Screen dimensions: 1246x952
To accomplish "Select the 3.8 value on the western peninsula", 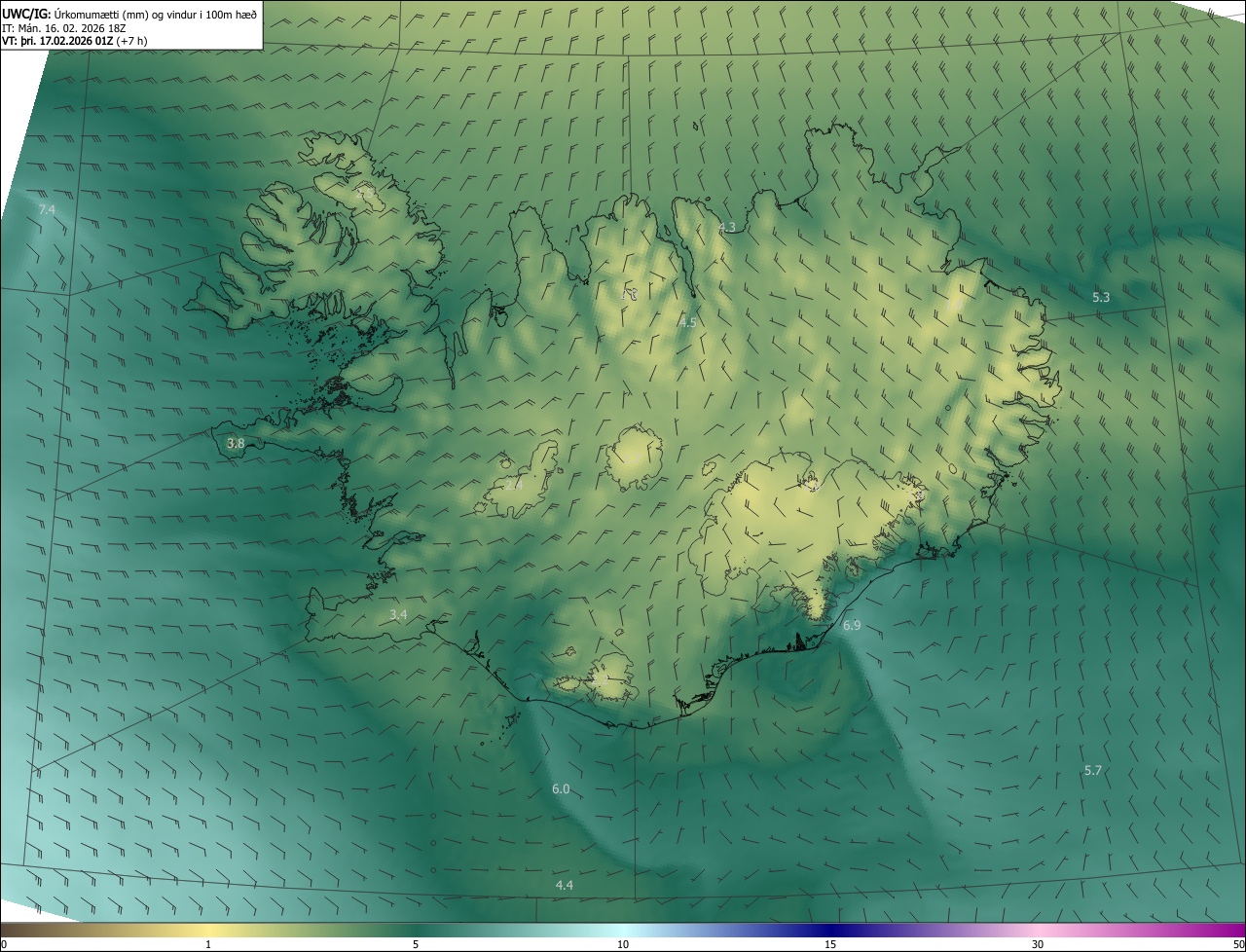I will pos(236,444).
